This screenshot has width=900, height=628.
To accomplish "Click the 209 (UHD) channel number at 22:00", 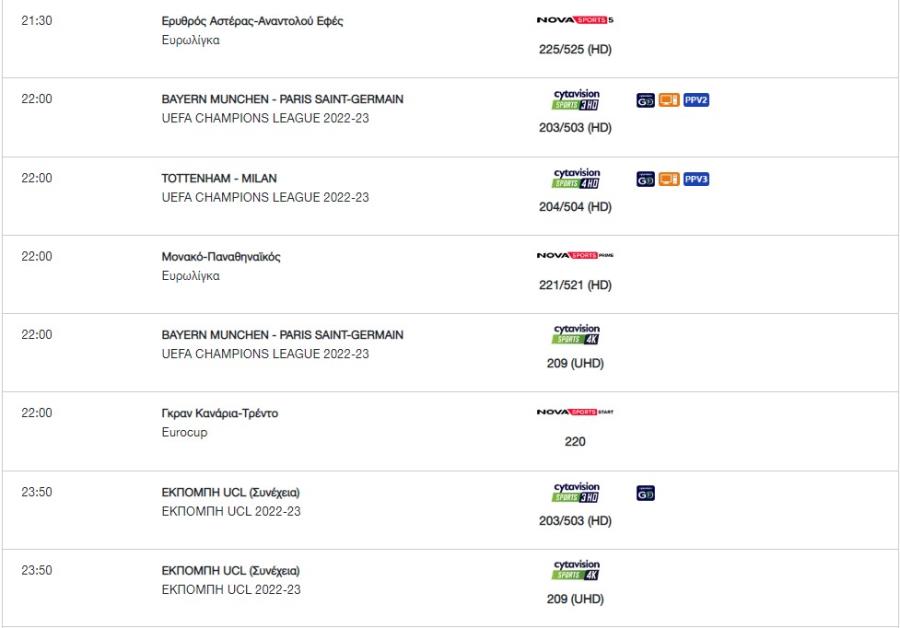I will 575,363.
